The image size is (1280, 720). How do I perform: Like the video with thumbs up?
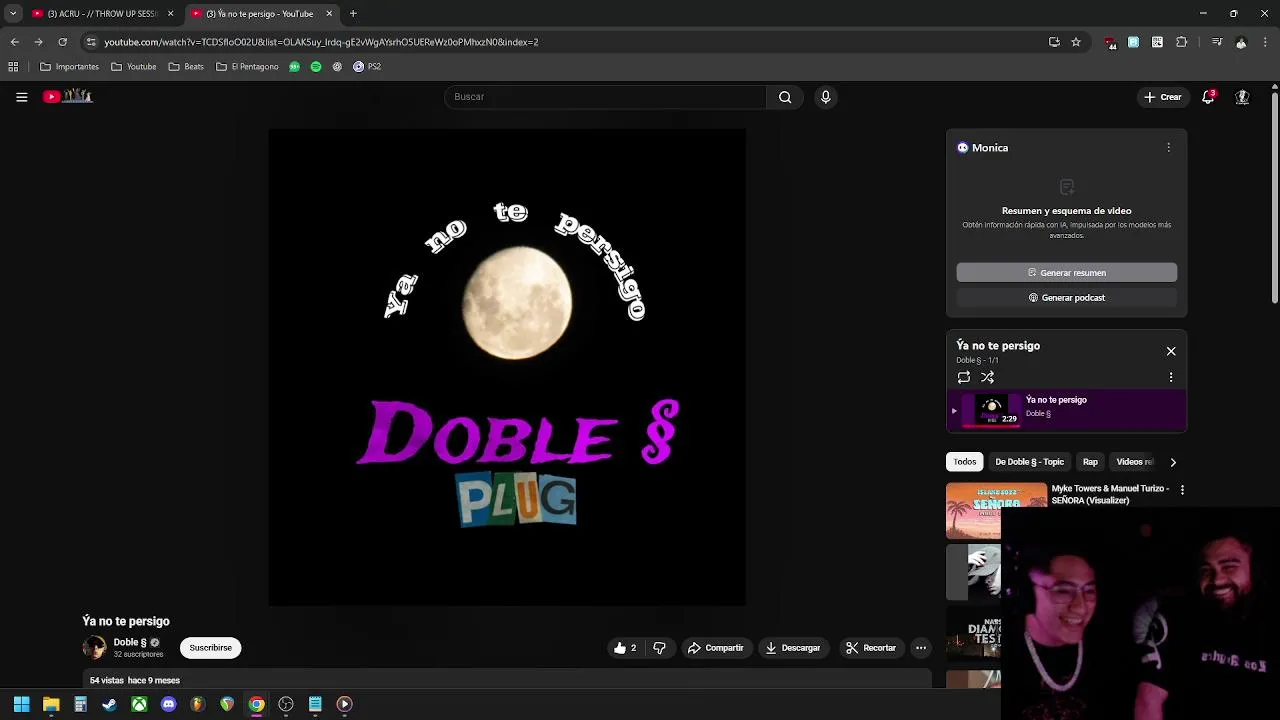click(x=625, y=648)
